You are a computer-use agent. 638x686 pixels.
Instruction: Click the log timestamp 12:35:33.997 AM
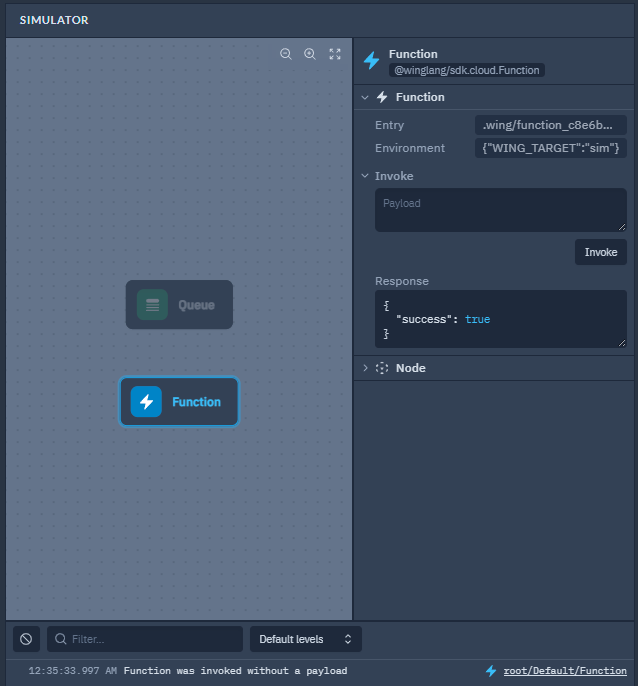pyautogui.click(x=73, y=671)
